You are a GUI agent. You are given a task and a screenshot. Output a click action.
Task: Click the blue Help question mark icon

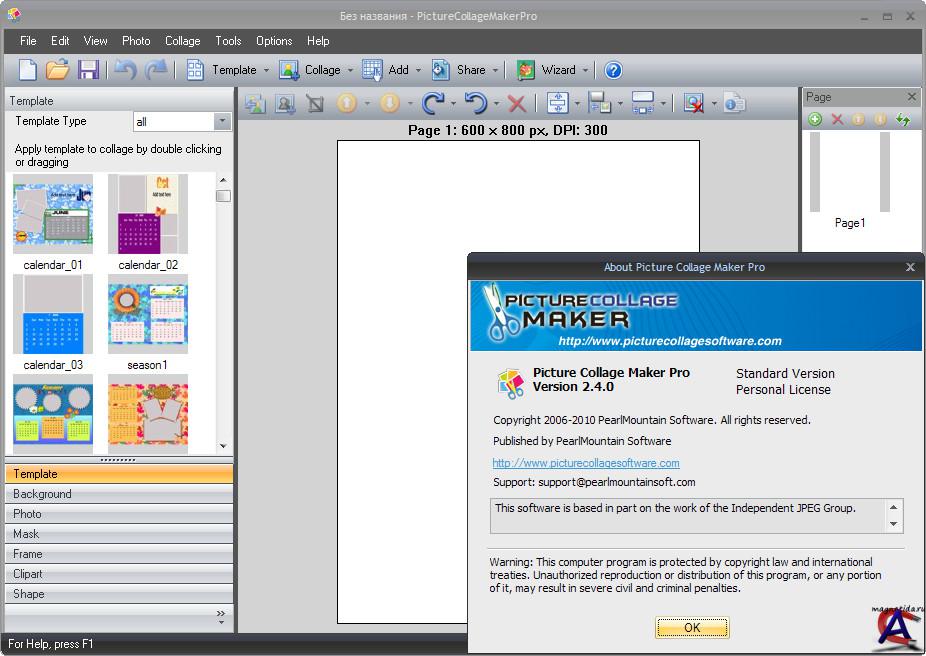click(x=613, y=70)
